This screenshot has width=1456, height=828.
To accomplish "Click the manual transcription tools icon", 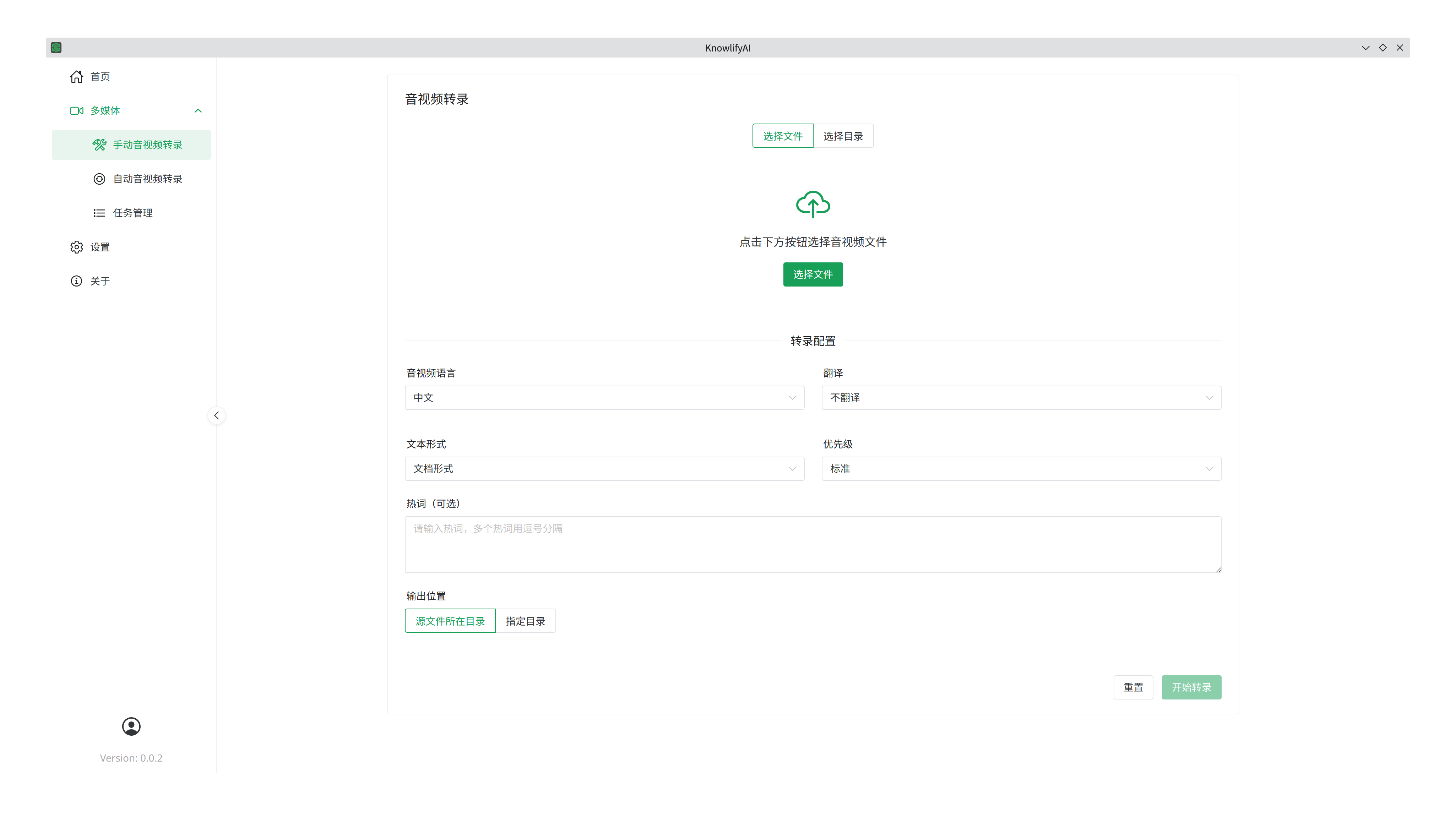I will pos(99,145).
